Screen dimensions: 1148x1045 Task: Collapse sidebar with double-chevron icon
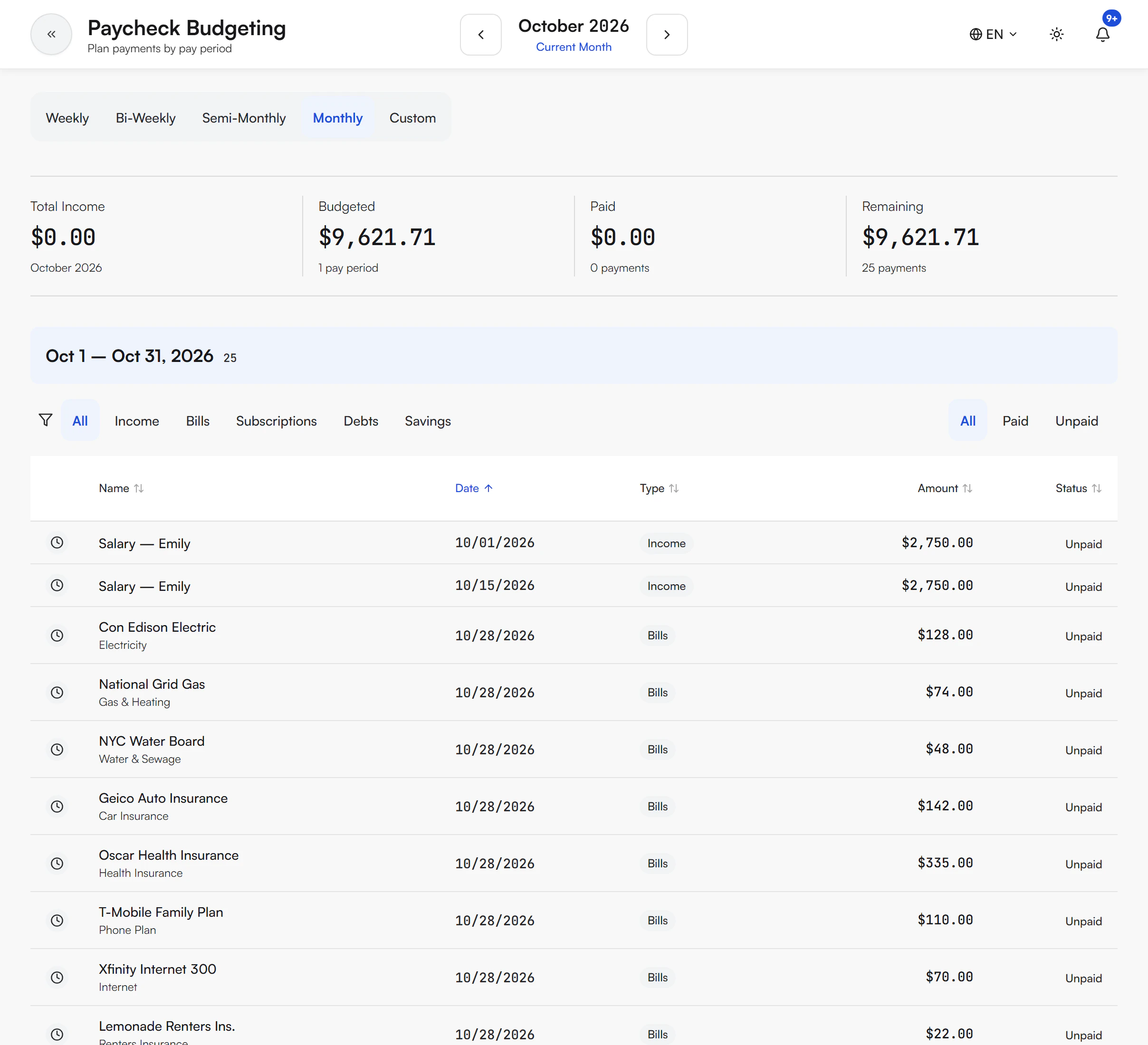pos(51,34)
